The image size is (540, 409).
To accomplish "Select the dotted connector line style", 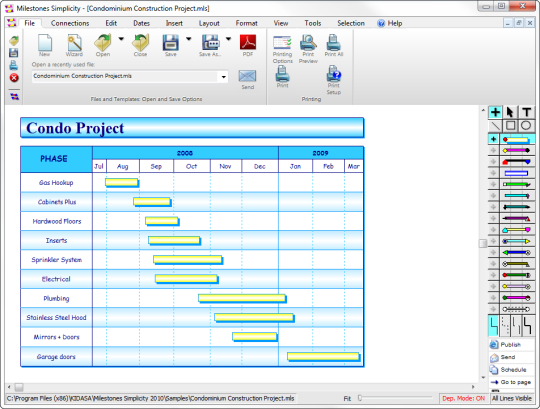I will (505, 325).
